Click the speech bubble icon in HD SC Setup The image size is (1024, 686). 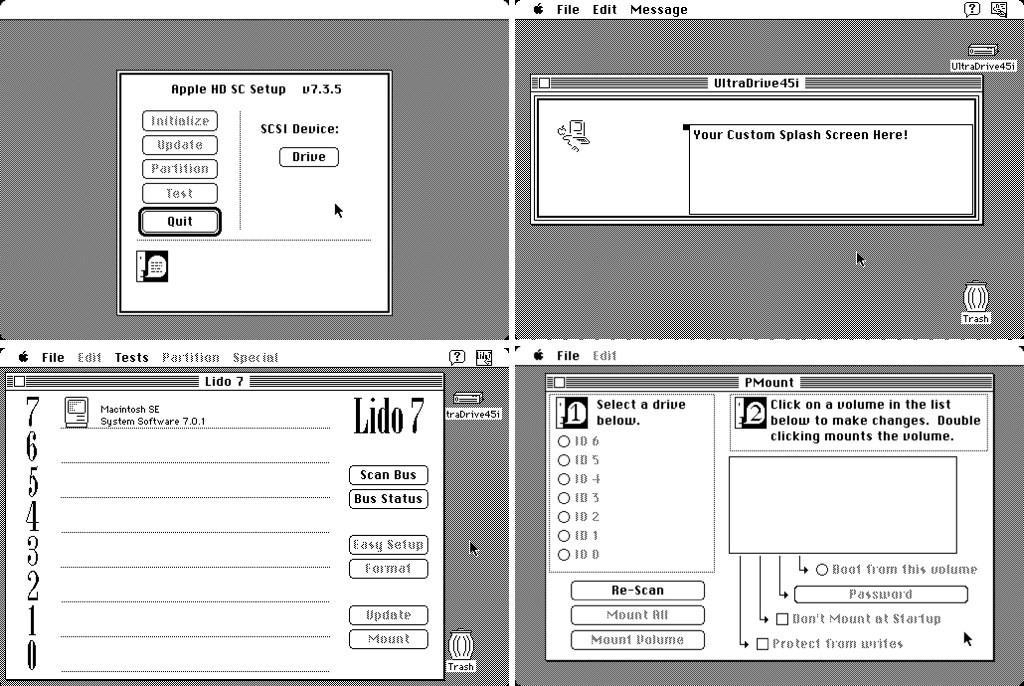pos(152,267)
